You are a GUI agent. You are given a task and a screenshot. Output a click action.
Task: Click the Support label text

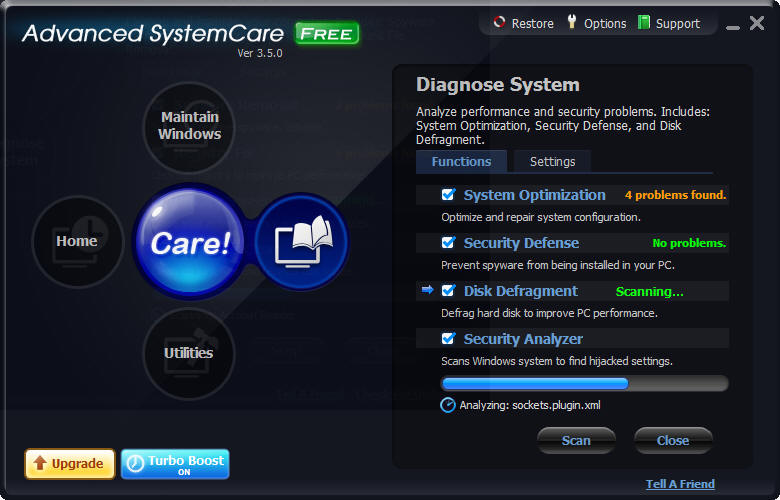click(678, 23)
